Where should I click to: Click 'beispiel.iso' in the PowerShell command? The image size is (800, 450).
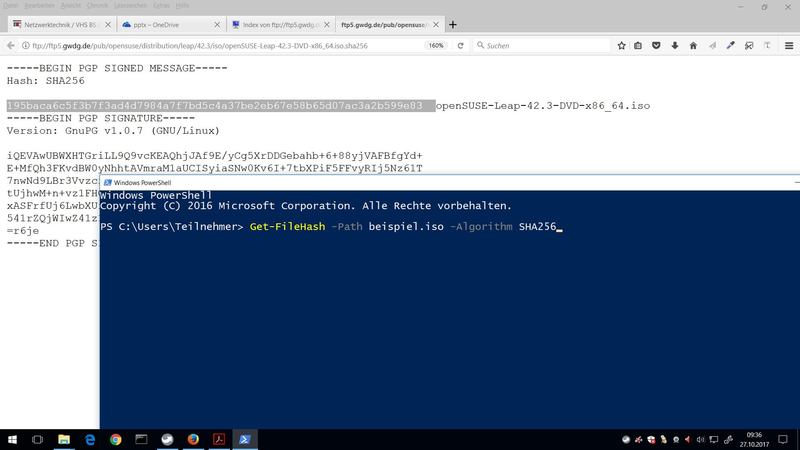click(x=406, y=227)
